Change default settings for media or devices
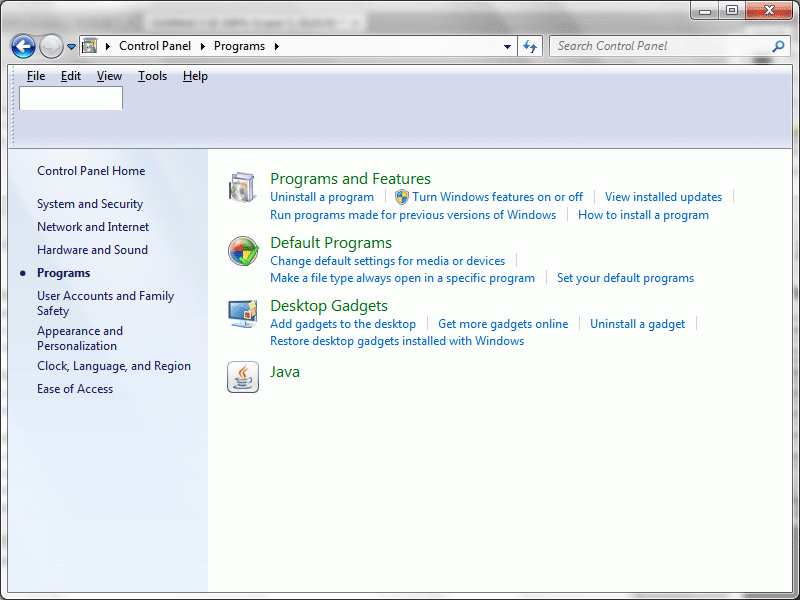The height and width of the screenshot is (600, 800). click(x=387, y=261)
